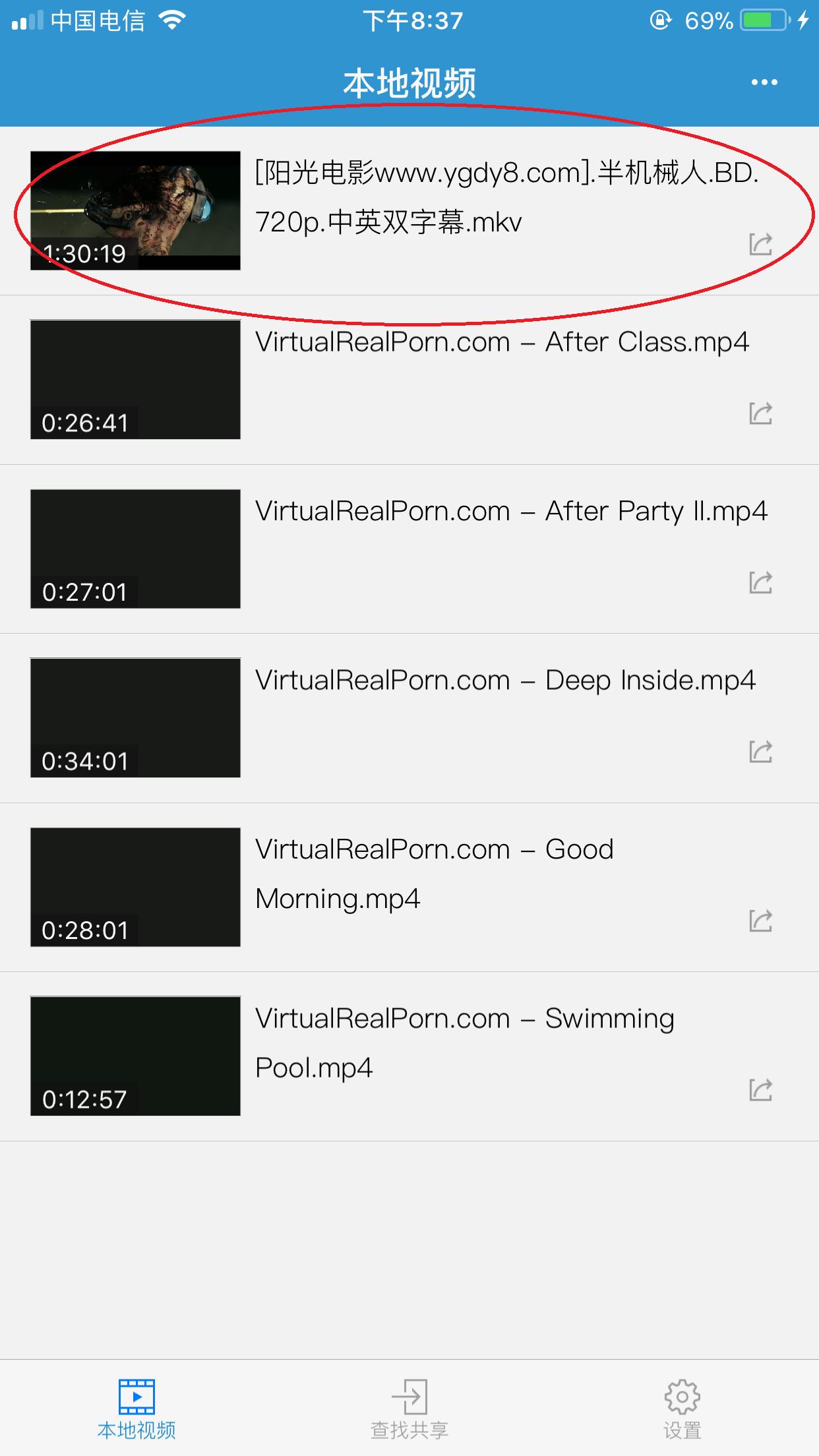
Task: Select the Deep Inside.mp4 file name
Action: pos(505,681)
